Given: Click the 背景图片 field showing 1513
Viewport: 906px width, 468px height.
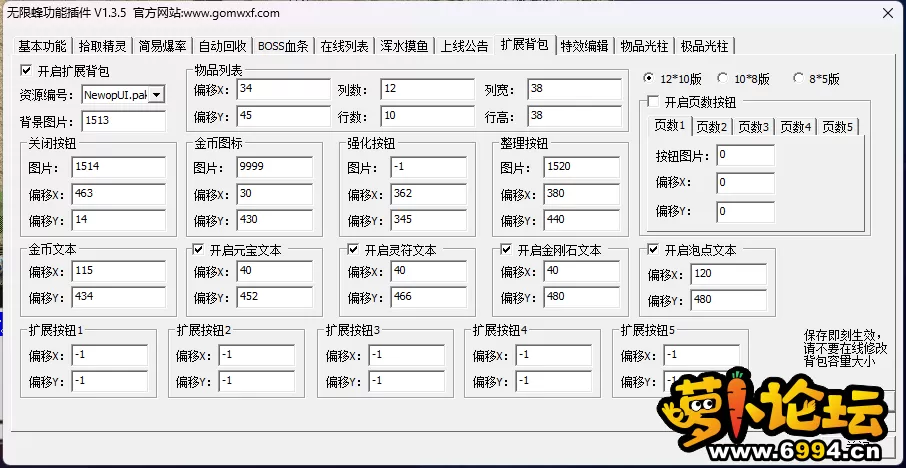Looking at the screenshot, I should pyautogui.click(x=124, y=121).
